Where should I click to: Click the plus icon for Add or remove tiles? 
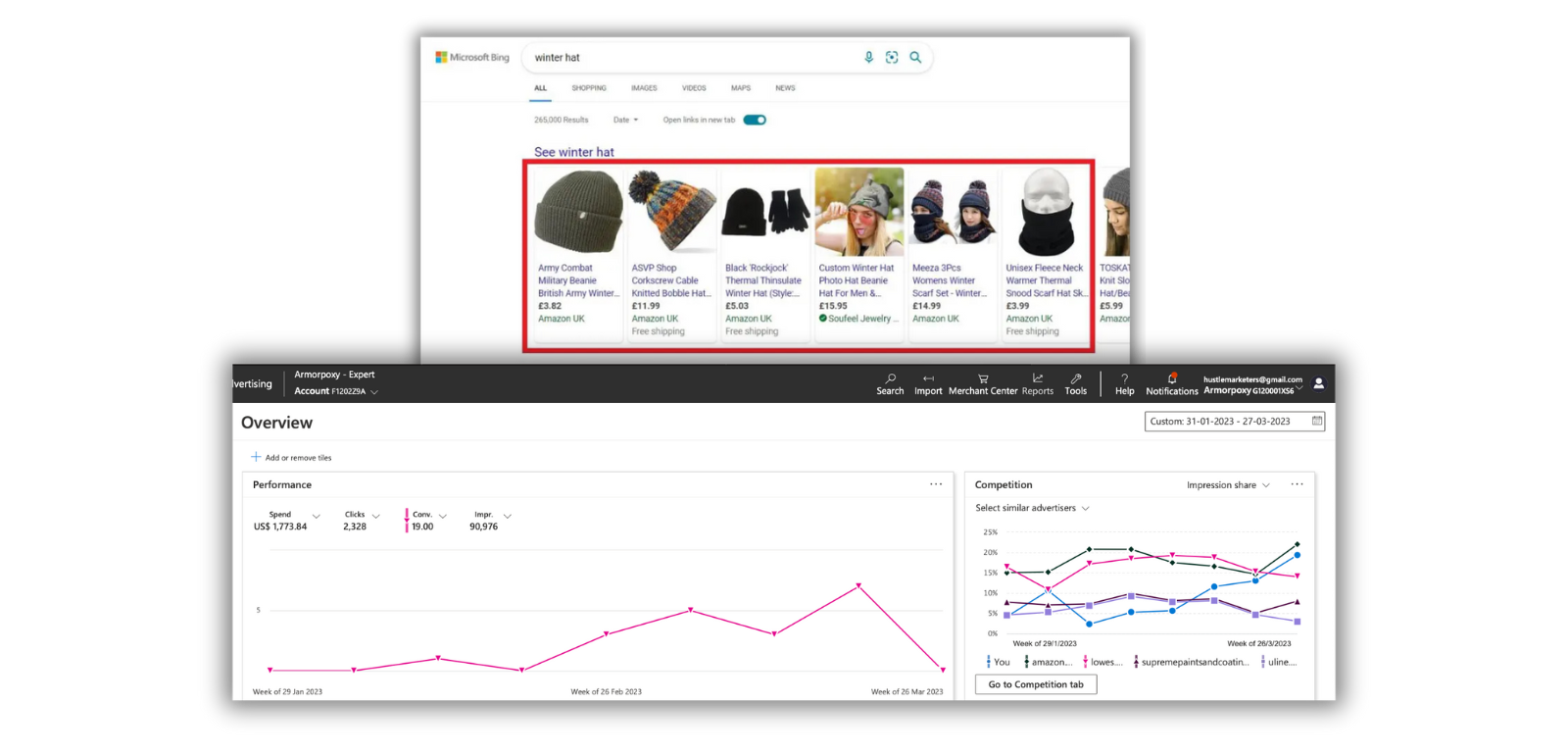[x=256, y=457]
